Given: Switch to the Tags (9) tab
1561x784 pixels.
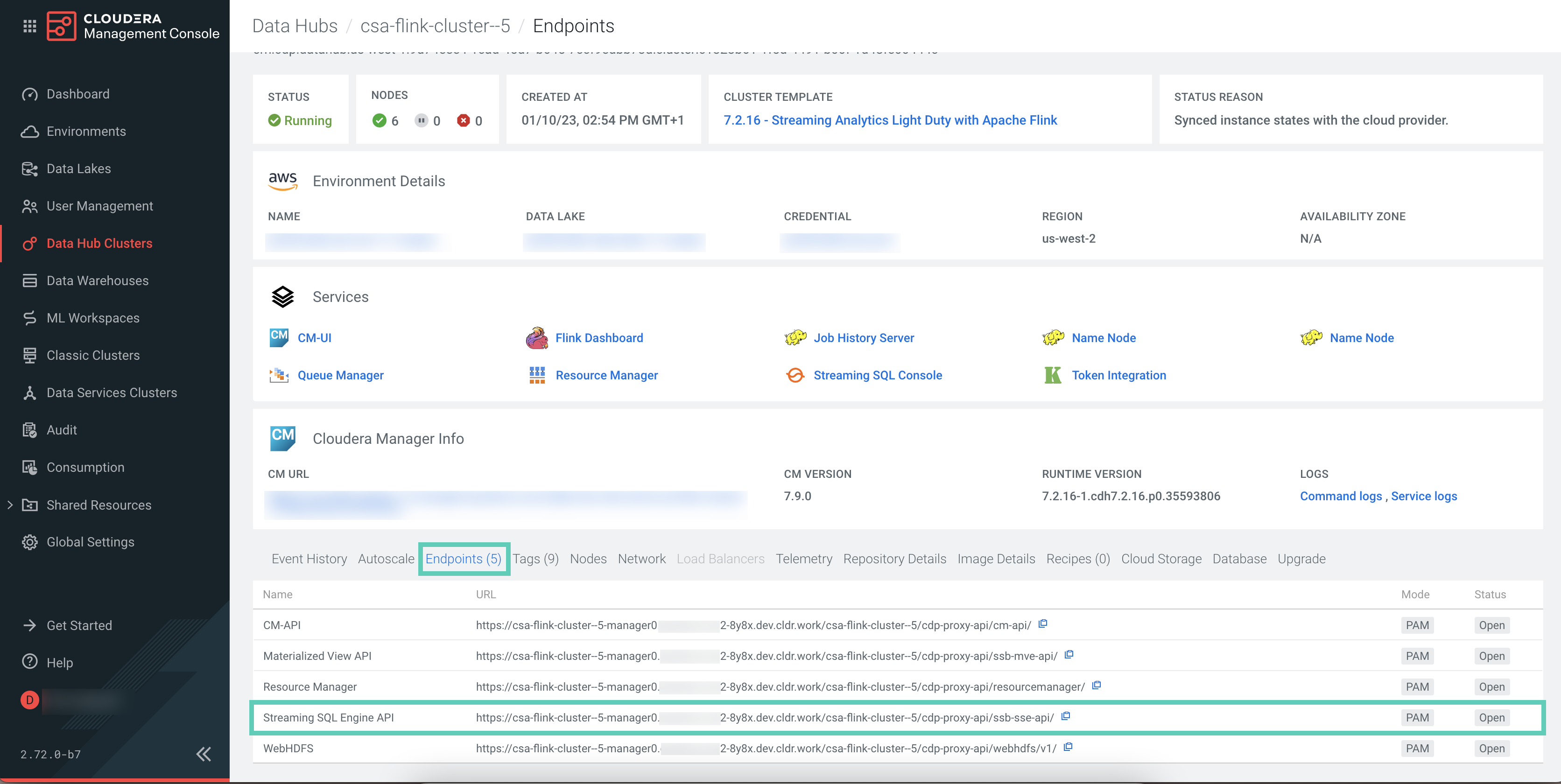Looking at the screenshot, I should (x=535, y=559).
